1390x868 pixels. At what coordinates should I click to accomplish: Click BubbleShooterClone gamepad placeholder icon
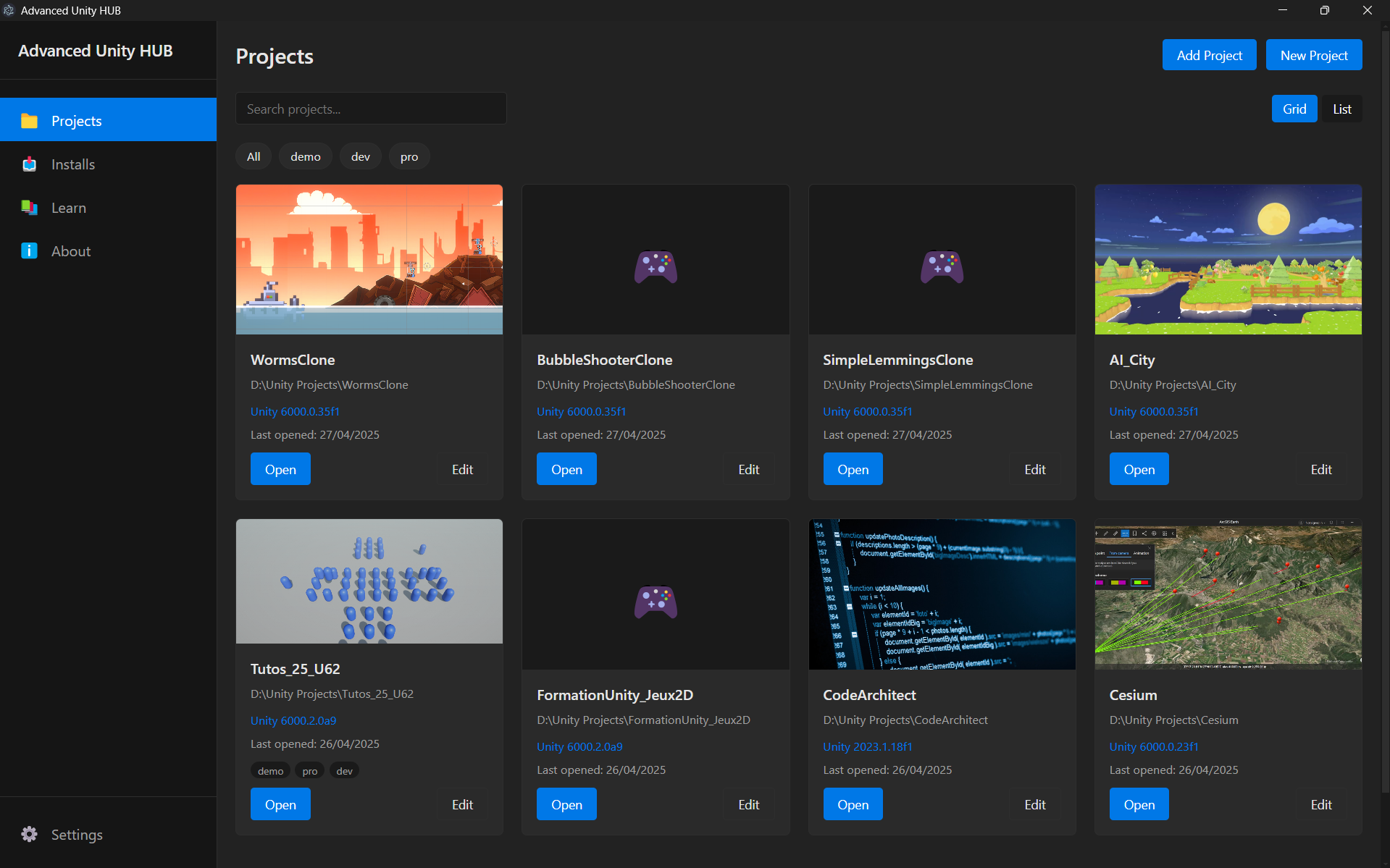tap(656, 267)
